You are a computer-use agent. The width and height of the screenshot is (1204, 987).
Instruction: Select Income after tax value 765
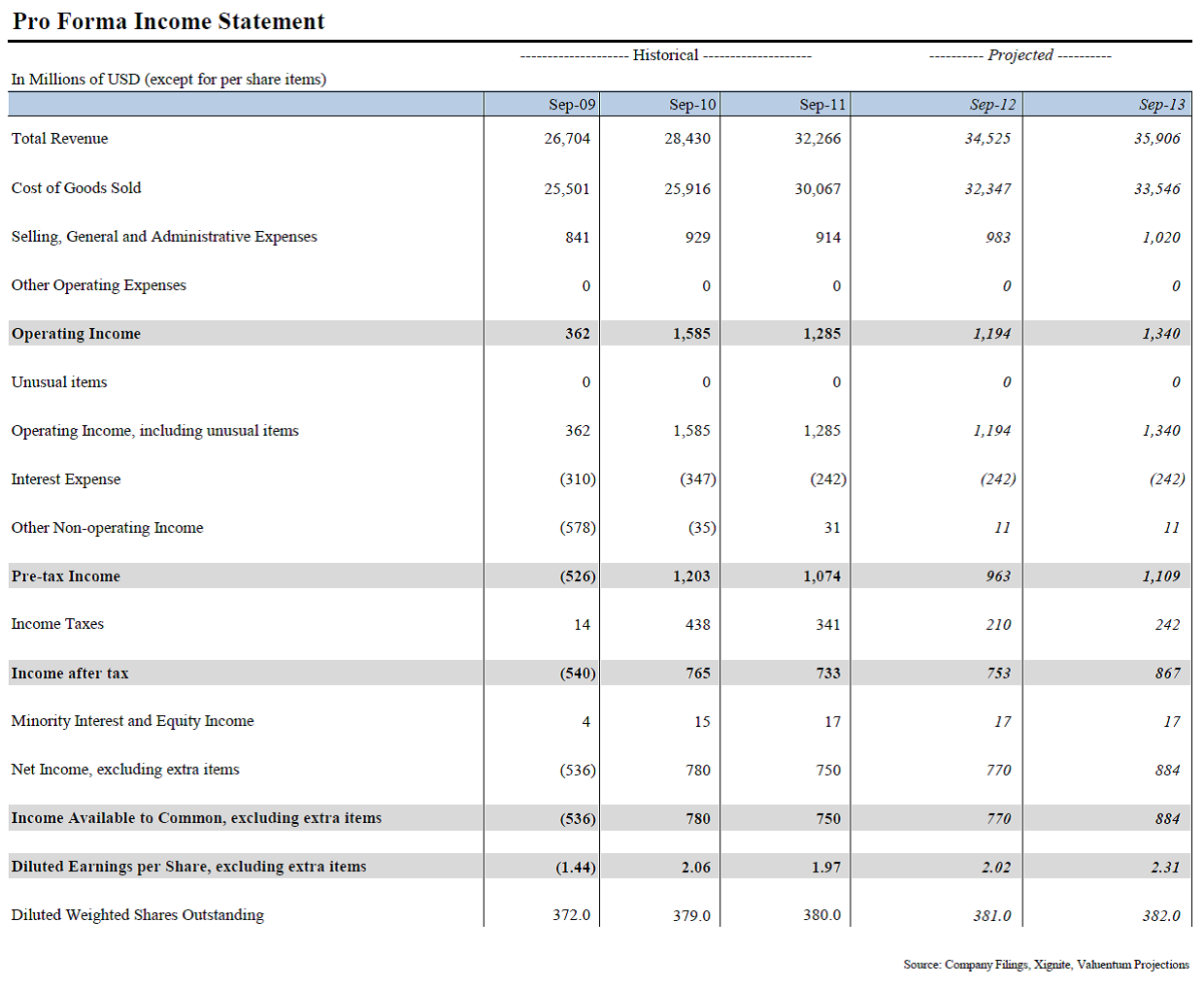pos(698,674)
